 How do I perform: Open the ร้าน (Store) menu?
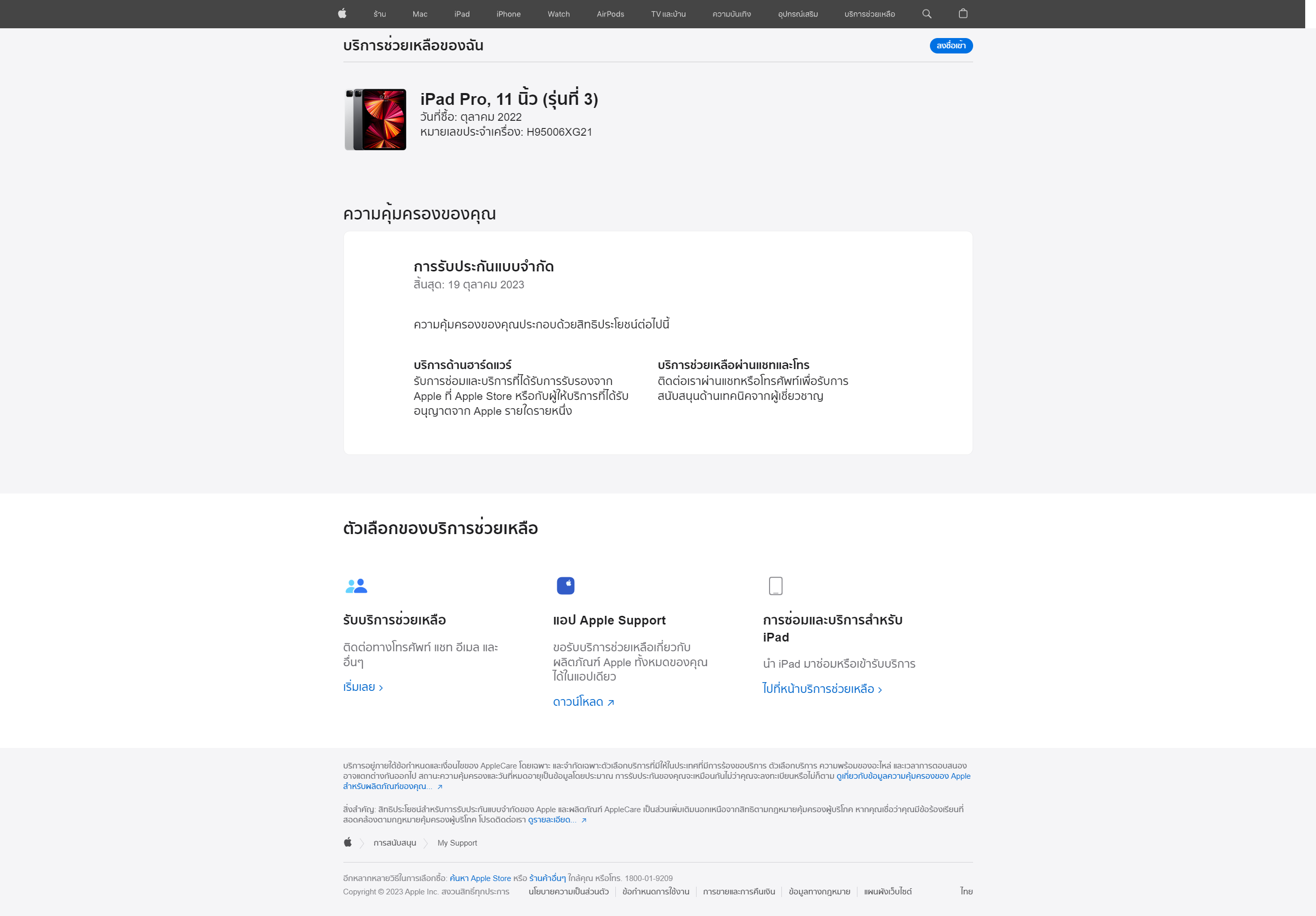click(x=379, y=14)
